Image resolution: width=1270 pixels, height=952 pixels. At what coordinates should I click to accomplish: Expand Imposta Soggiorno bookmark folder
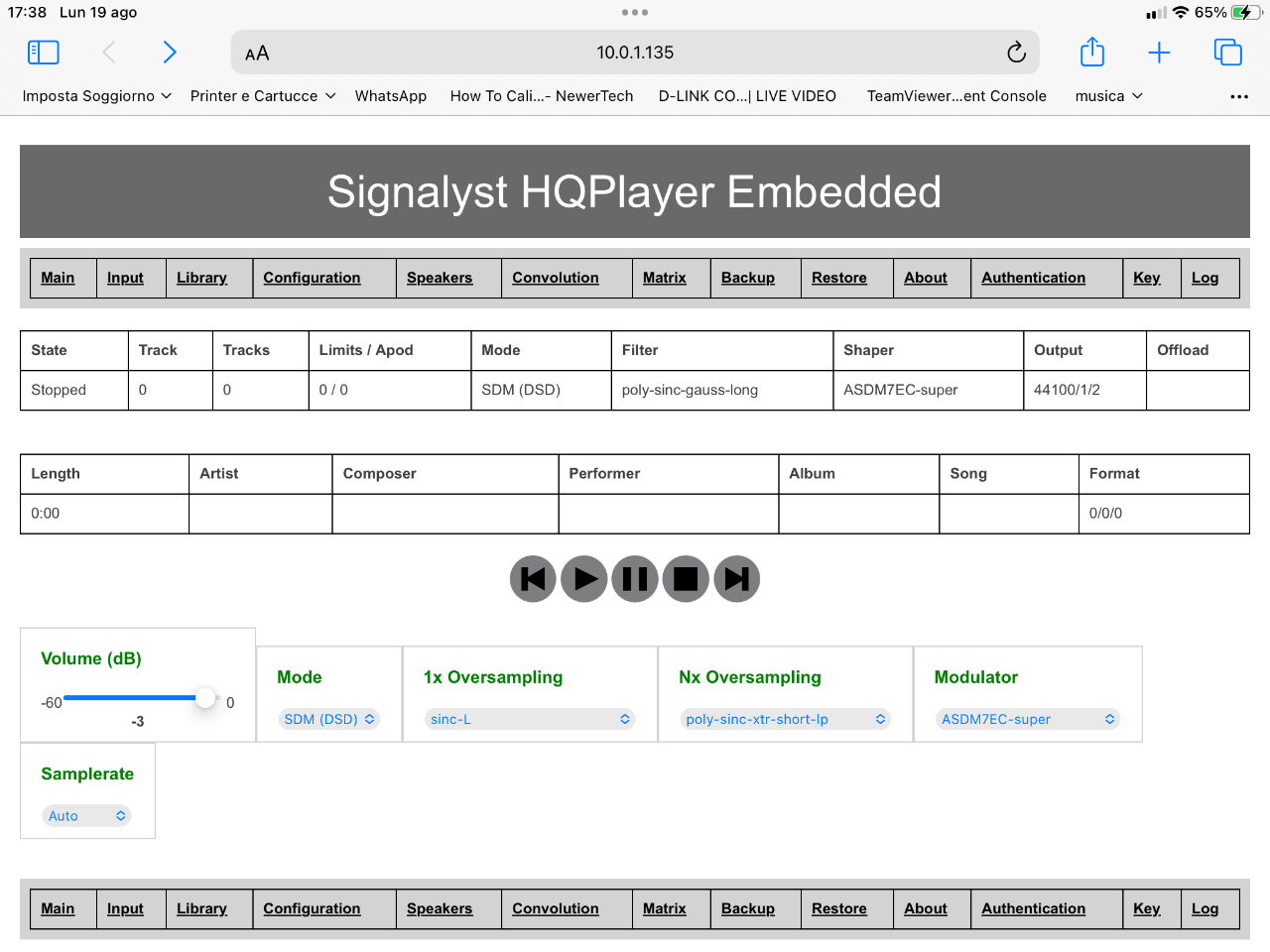(x=97, y=96)
